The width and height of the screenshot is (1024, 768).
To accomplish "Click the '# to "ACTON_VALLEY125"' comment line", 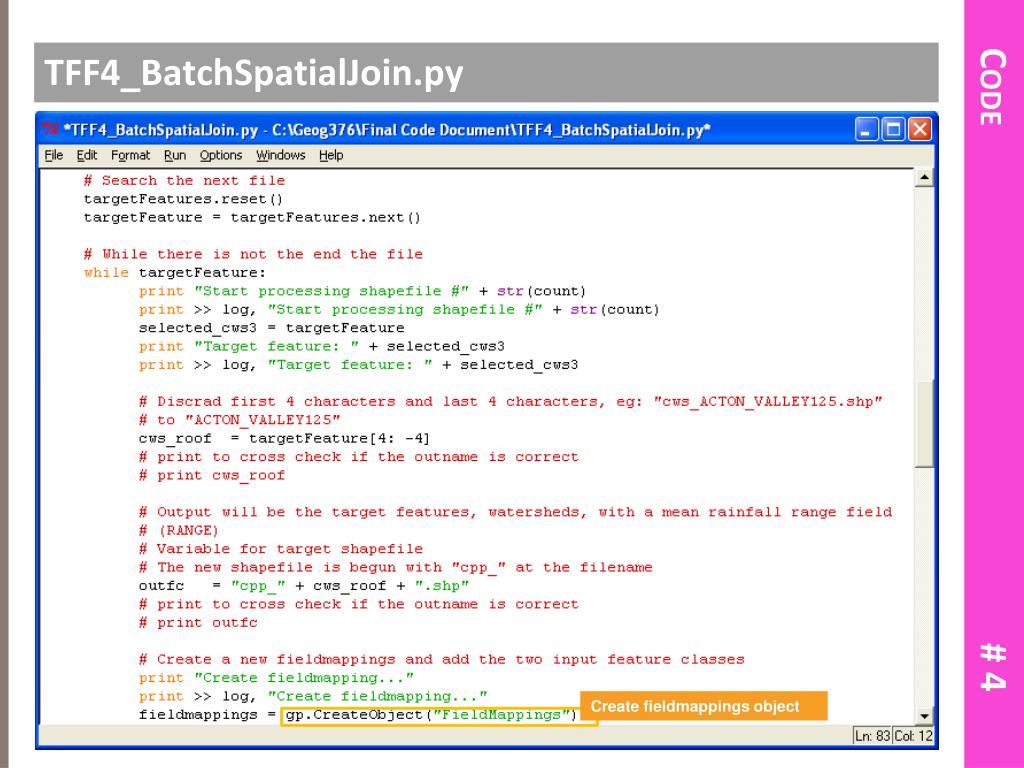I will 240,420.
